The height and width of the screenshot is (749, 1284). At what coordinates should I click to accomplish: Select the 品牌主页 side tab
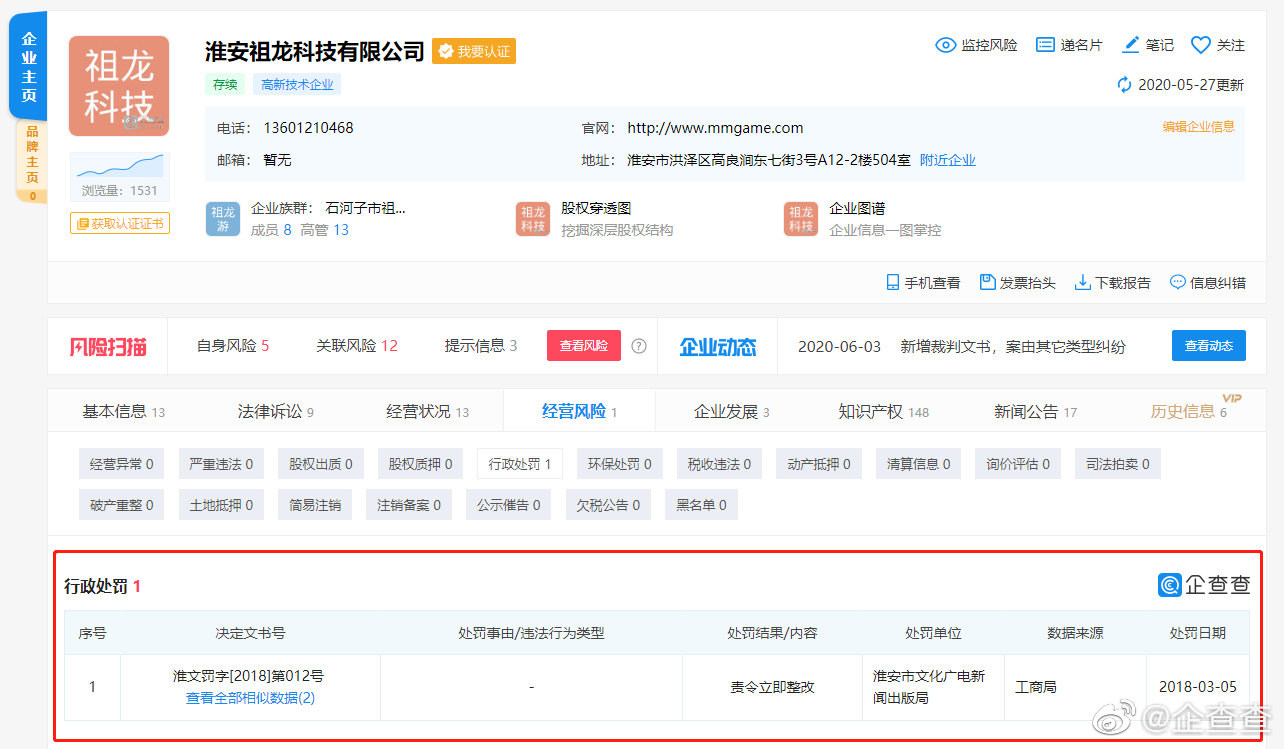coord(31,161)
